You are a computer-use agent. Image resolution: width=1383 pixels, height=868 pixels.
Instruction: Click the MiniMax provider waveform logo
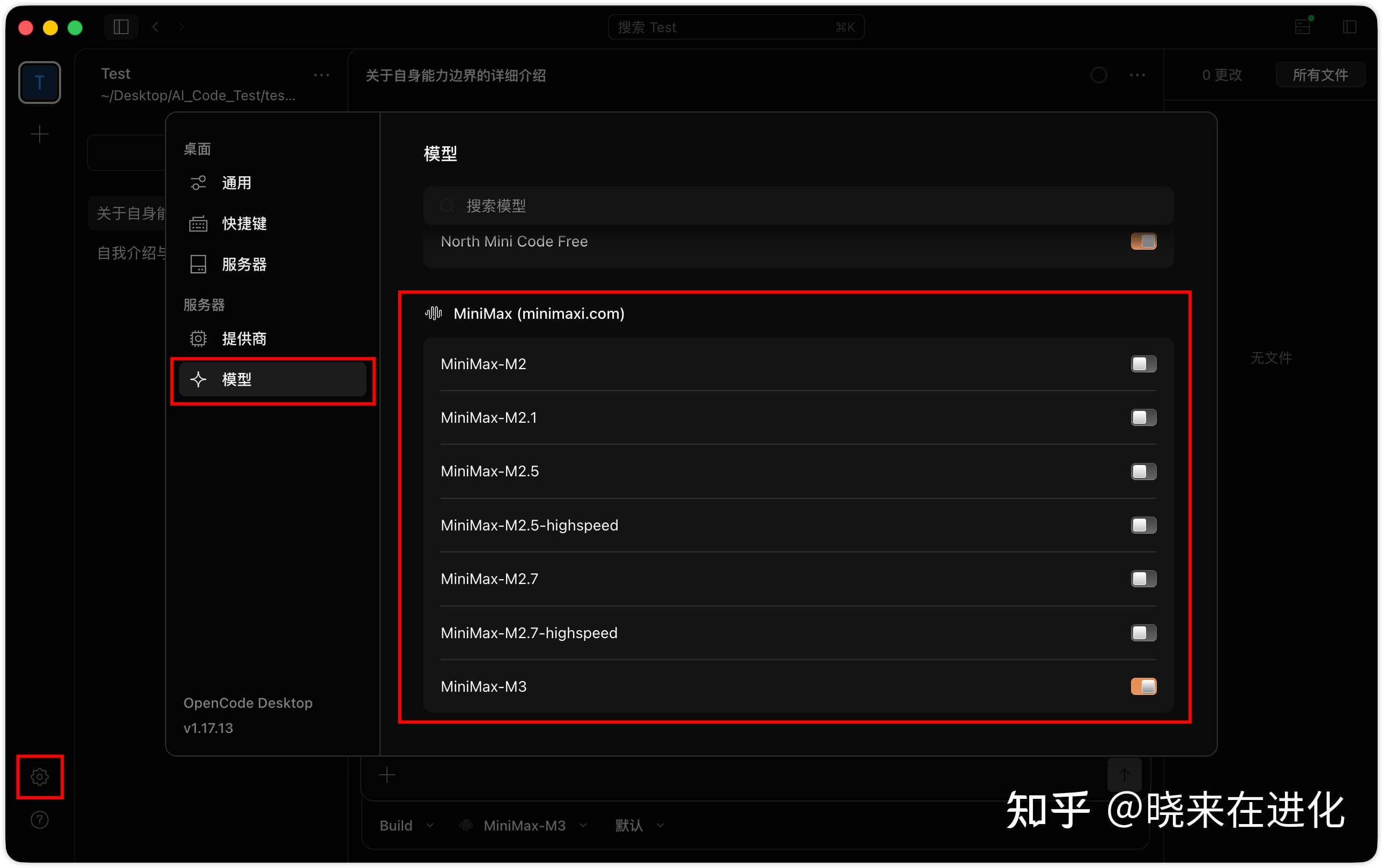click(434, 313)
